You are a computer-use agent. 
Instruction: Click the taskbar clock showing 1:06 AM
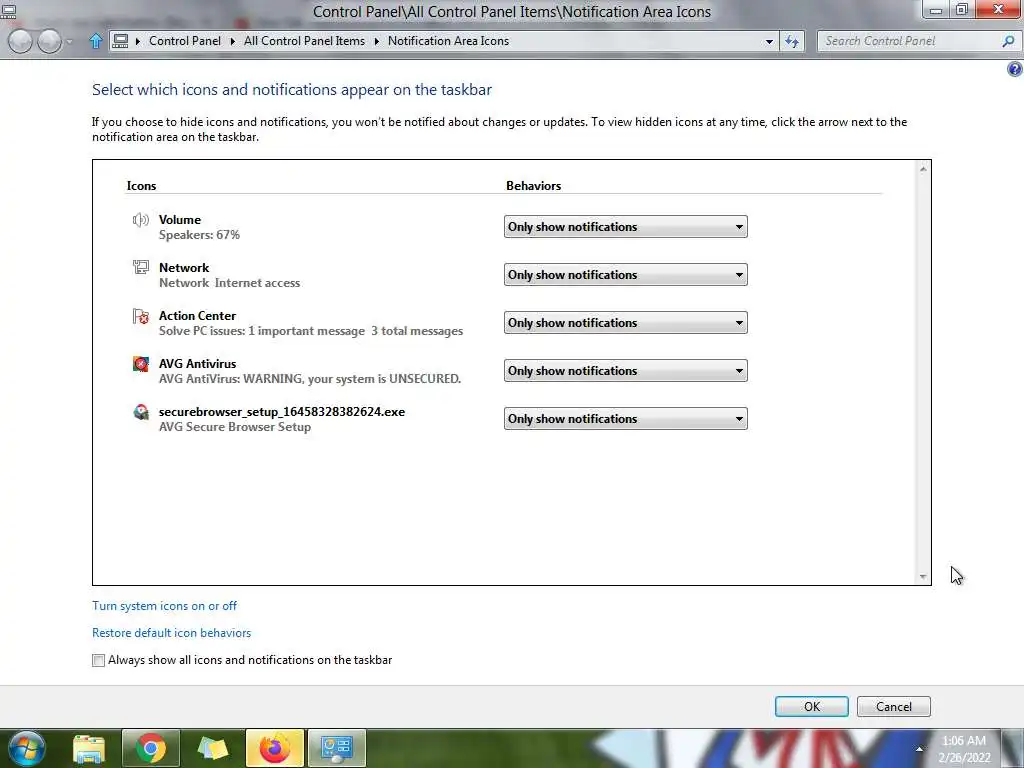(964, 748)
